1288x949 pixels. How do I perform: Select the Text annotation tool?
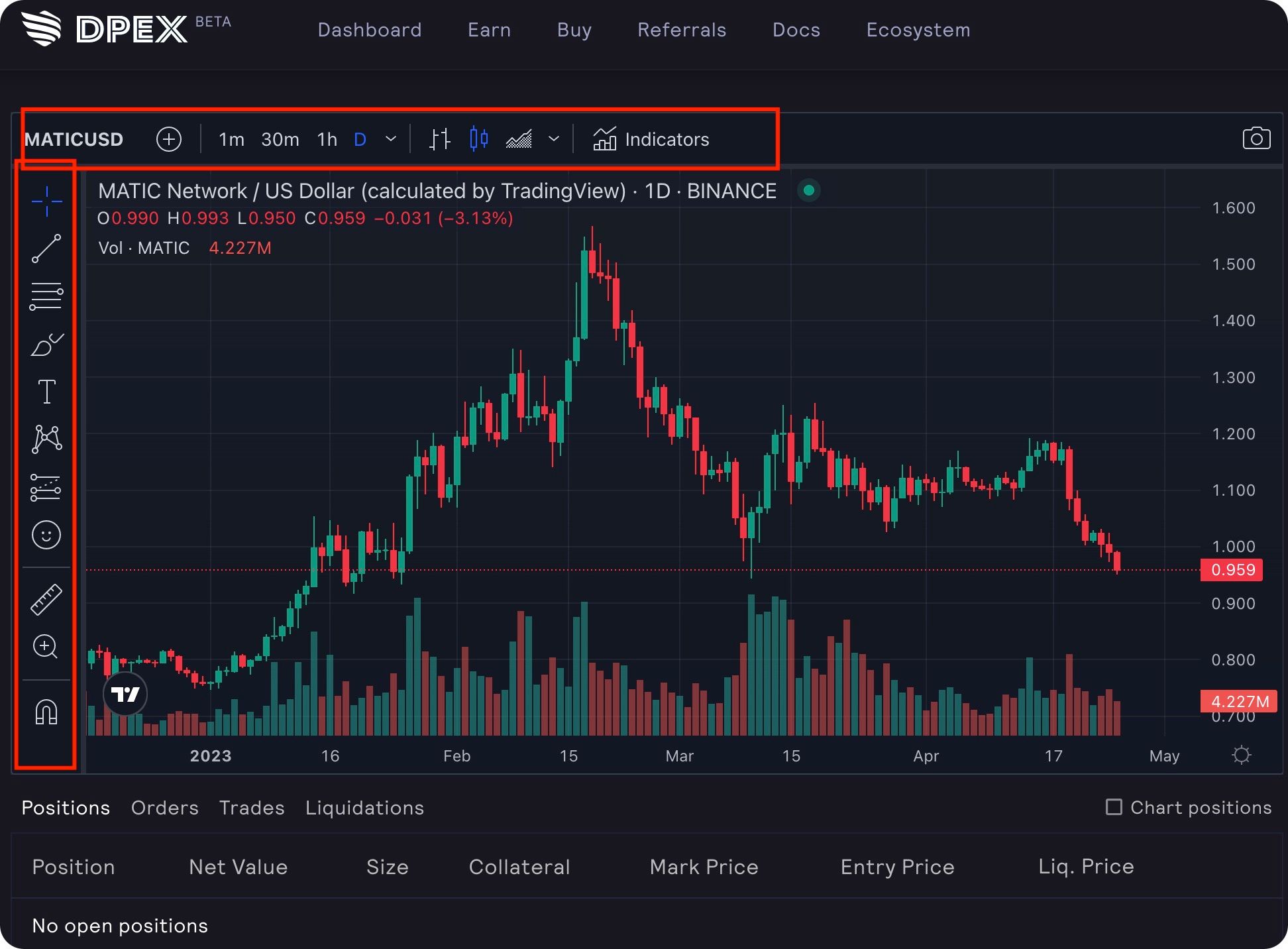click(46, 392)
